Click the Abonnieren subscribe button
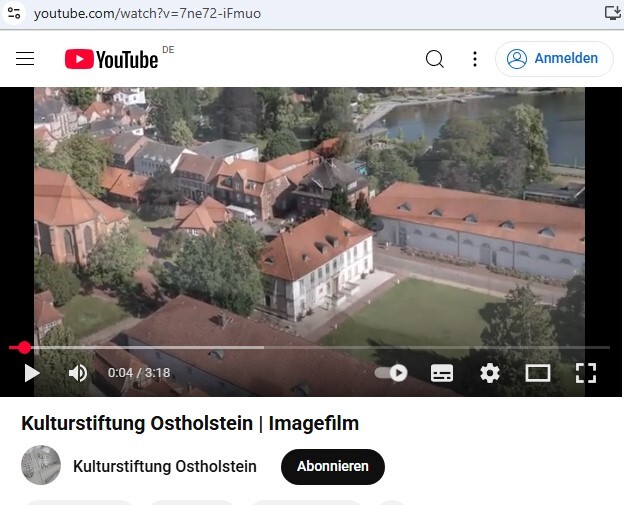 333,466
